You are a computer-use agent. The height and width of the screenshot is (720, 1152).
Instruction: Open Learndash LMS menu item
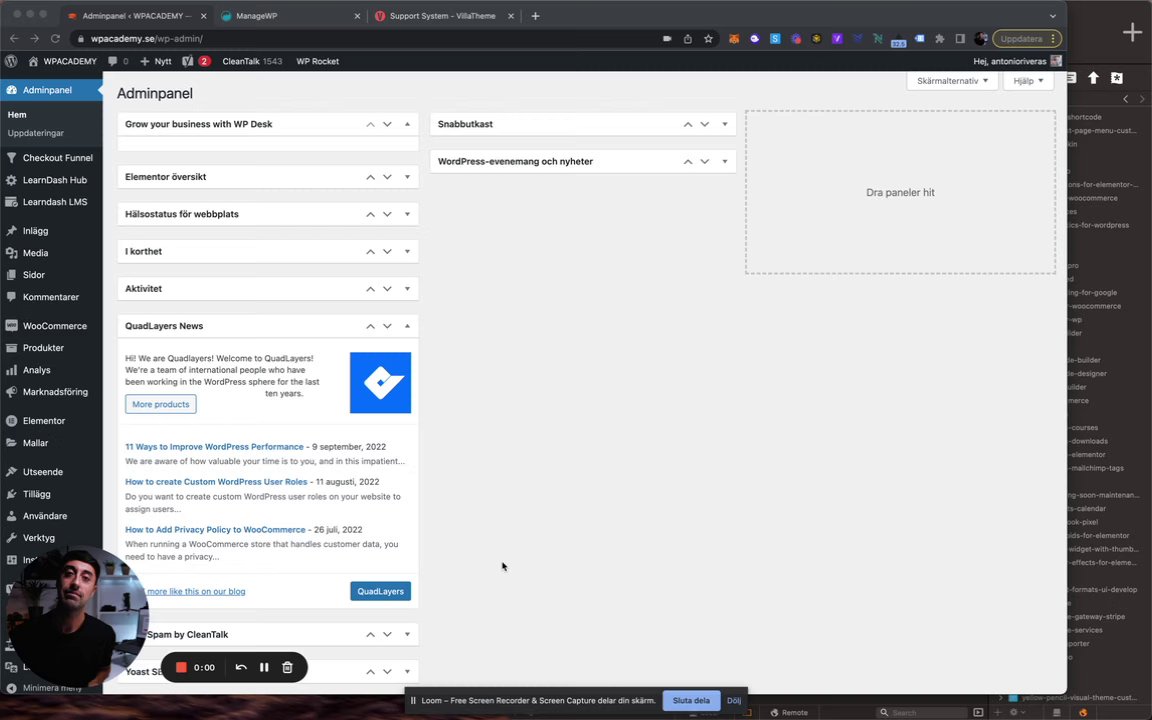click(x=51, y=201)
